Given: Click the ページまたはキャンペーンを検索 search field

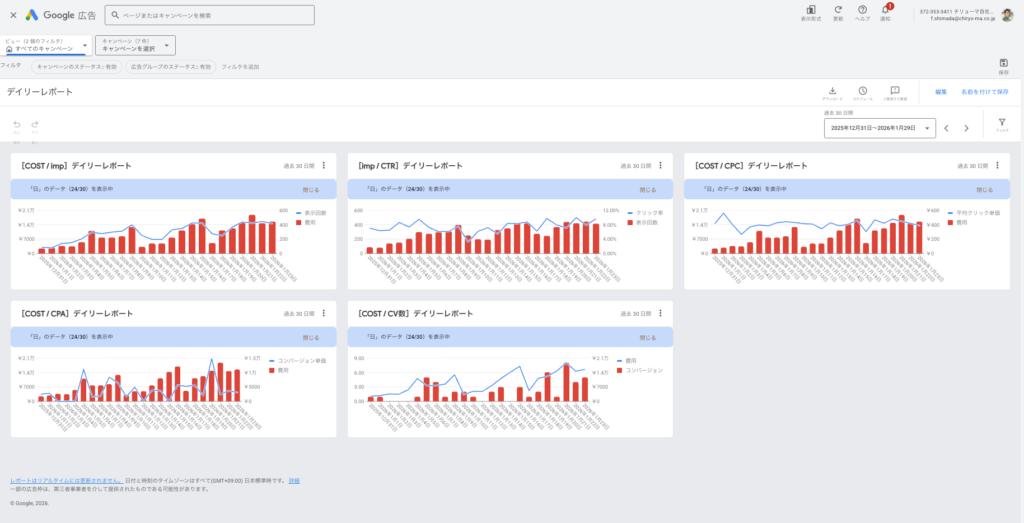Looking at the screenshot, I should (210, 15).
